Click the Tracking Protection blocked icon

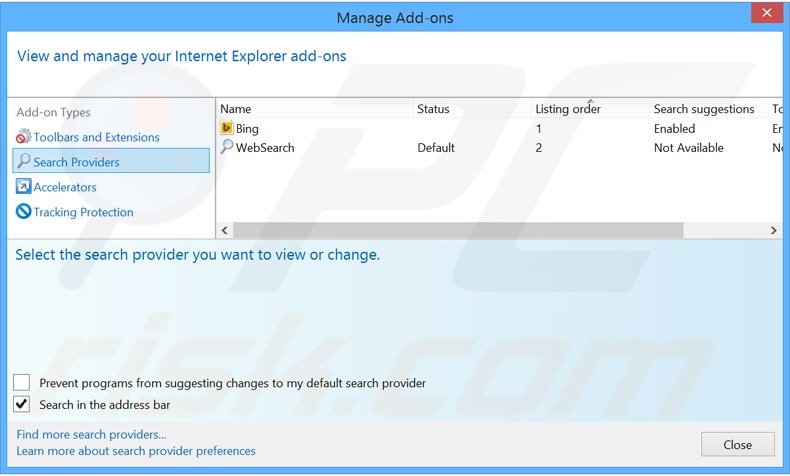[x=23, y=212]
